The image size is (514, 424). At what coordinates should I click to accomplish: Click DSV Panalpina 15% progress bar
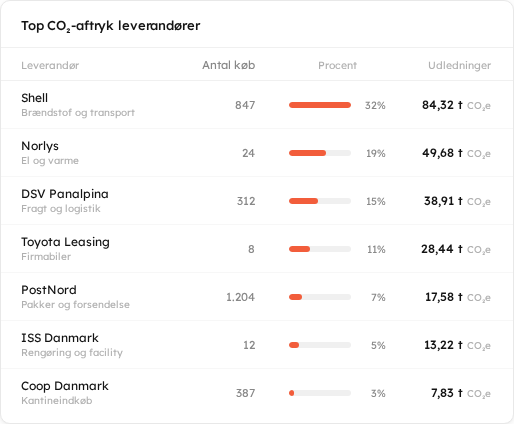coord(320,201)
